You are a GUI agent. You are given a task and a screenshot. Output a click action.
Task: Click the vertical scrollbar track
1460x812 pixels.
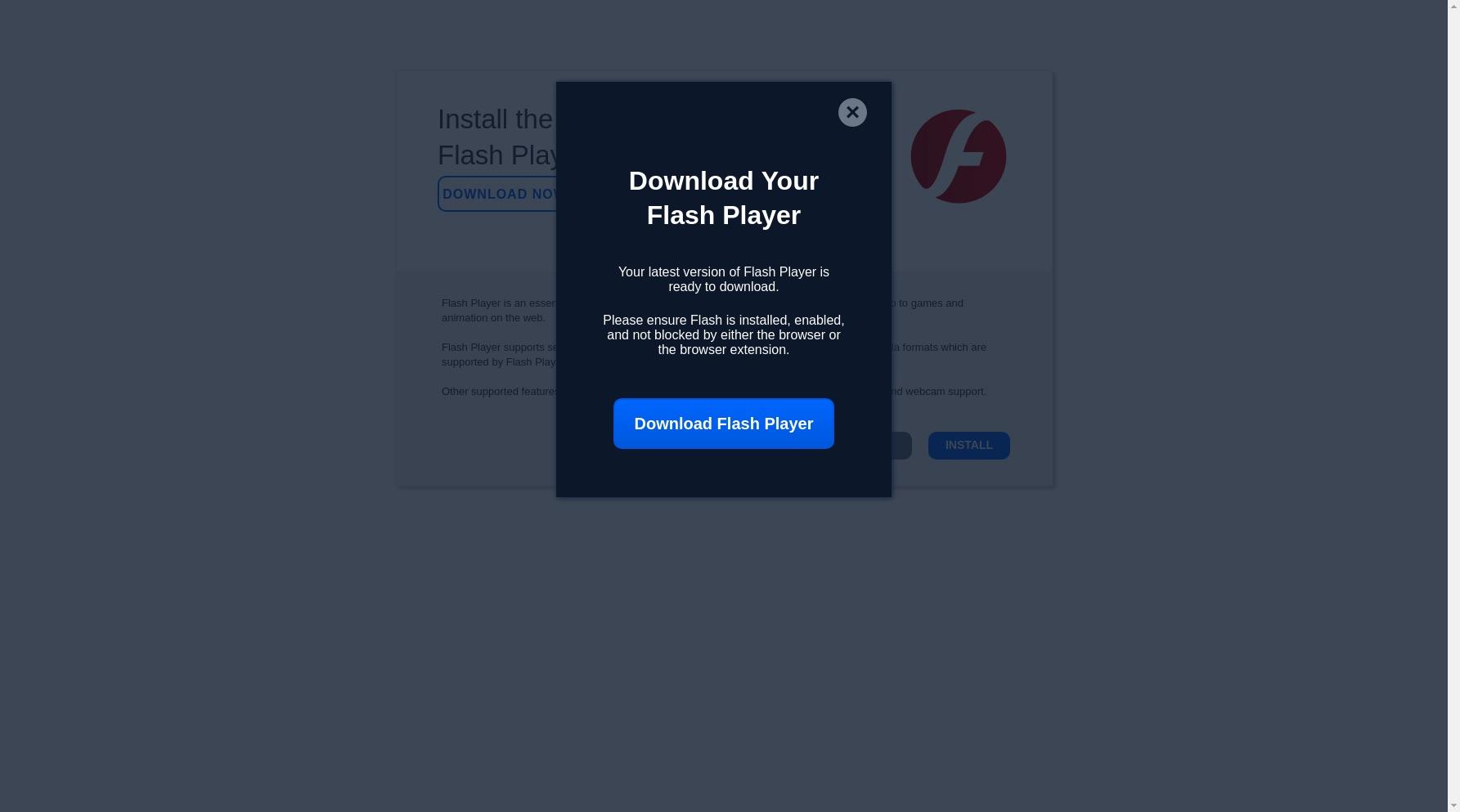(x=1453, y=406)
